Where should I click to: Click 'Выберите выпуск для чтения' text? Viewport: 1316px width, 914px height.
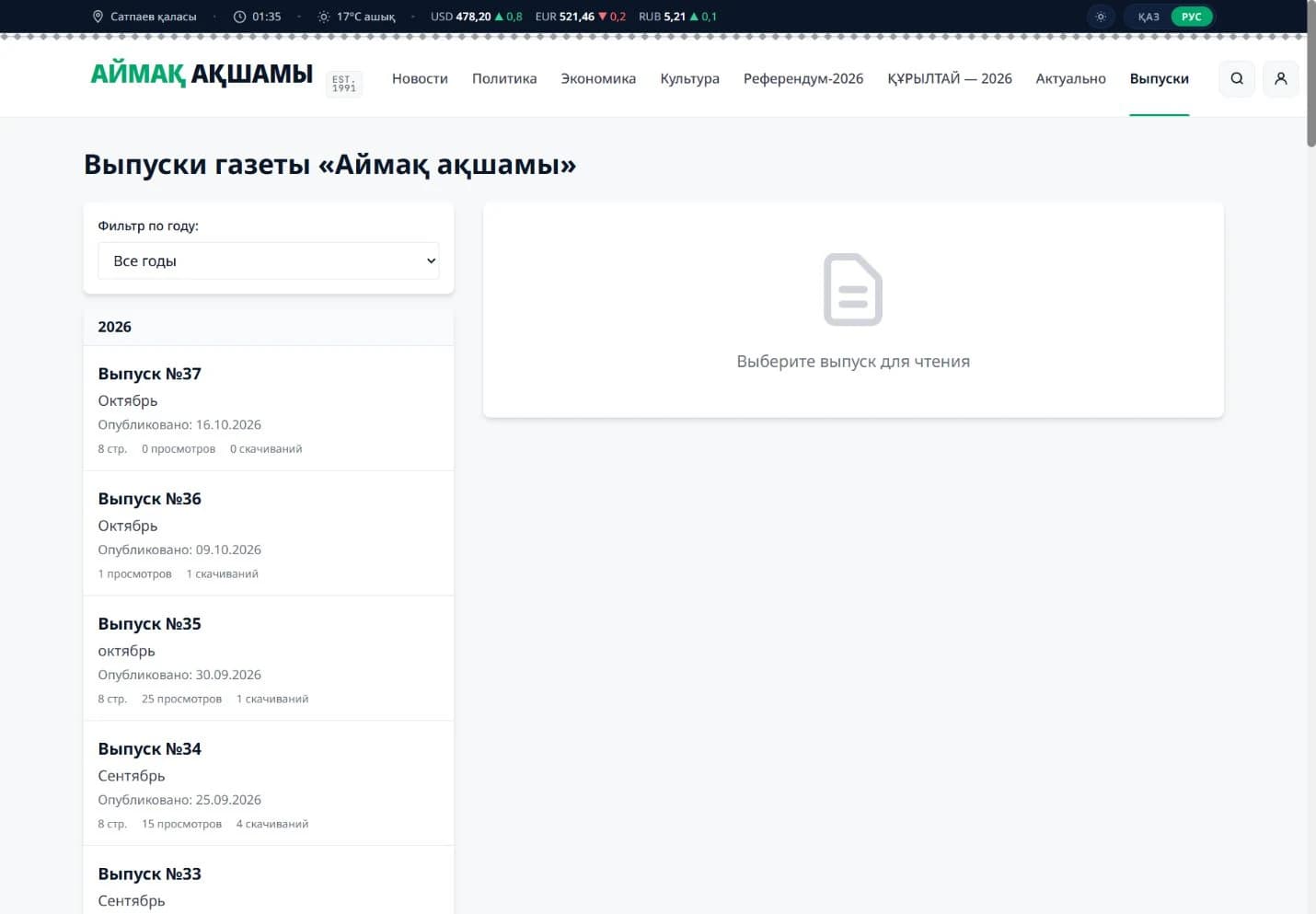tap(853, 362)
